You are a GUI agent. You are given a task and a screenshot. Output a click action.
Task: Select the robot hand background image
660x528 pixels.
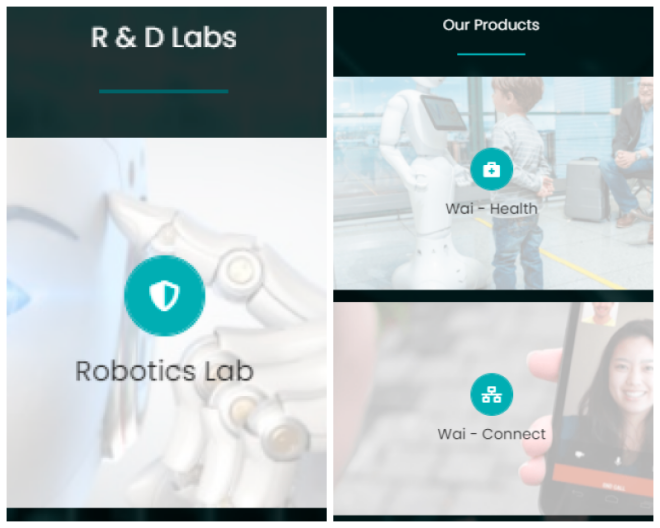[x=167, y=323]
